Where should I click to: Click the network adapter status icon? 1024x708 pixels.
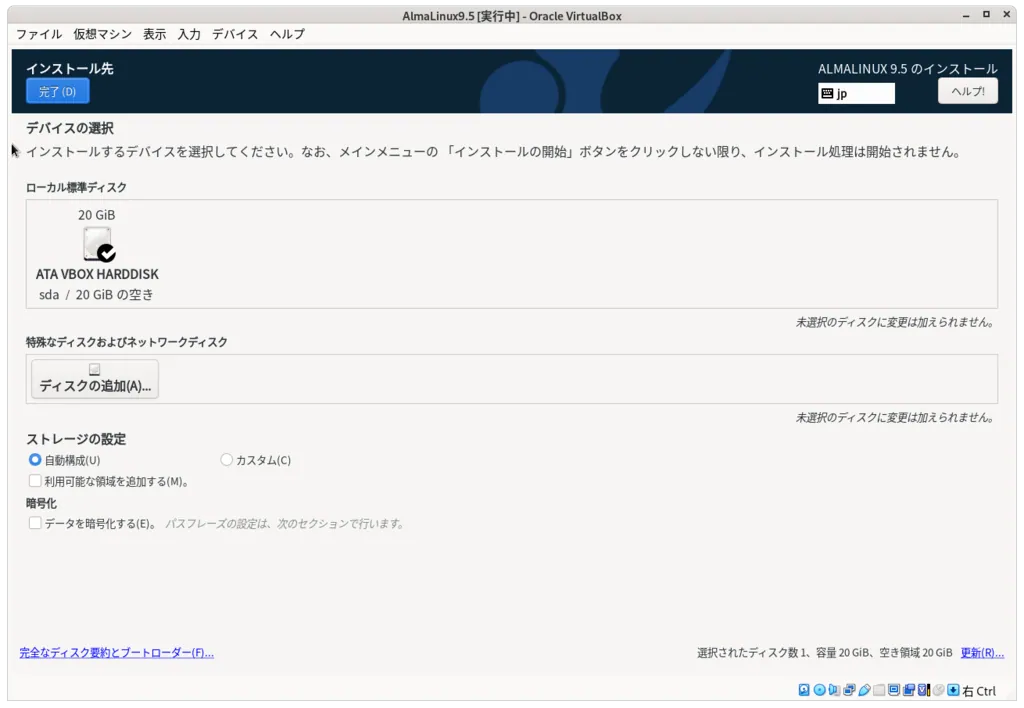[x=848, y=690]
